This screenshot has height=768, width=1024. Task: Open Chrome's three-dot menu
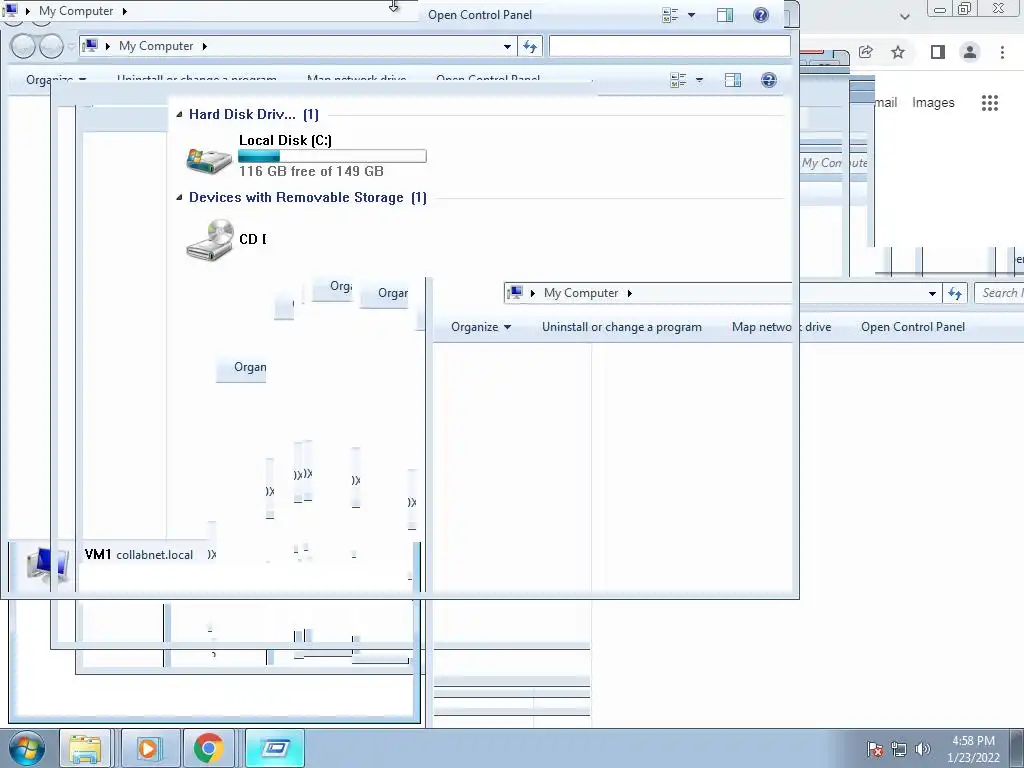[1002, 52]
